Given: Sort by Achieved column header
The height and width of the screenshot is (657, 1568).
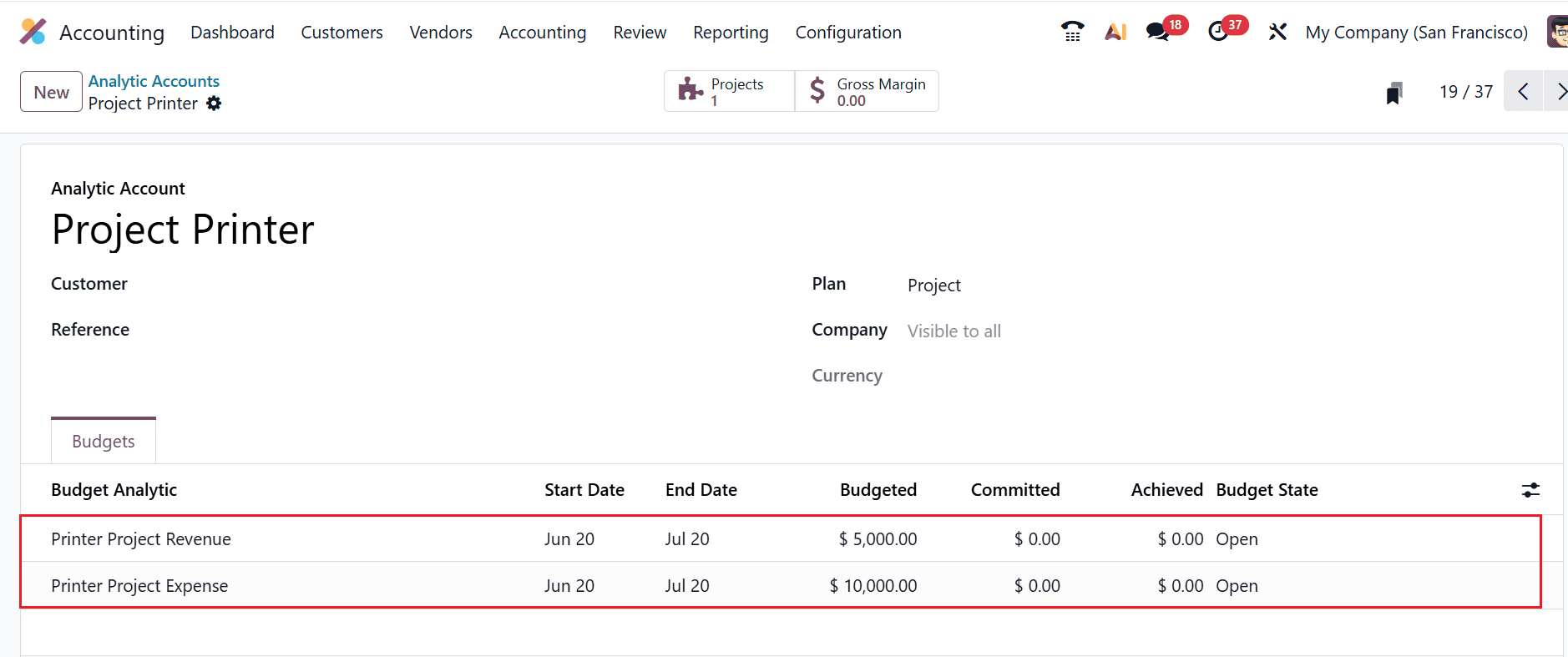Looking at the screenshot, I should click(1167, 490).
